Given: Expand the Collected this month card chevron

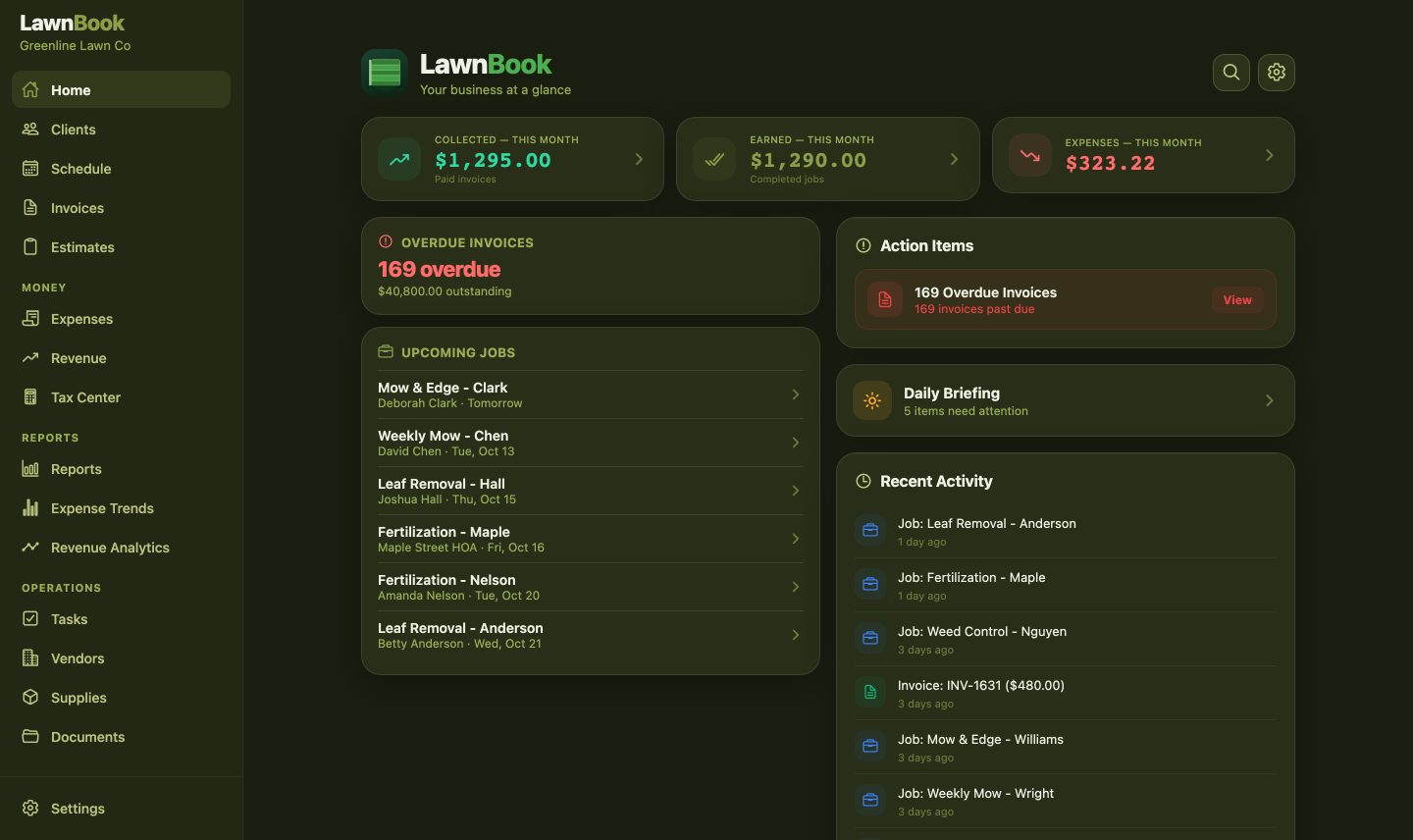Looking at the screenshot, I should [639, 159].
